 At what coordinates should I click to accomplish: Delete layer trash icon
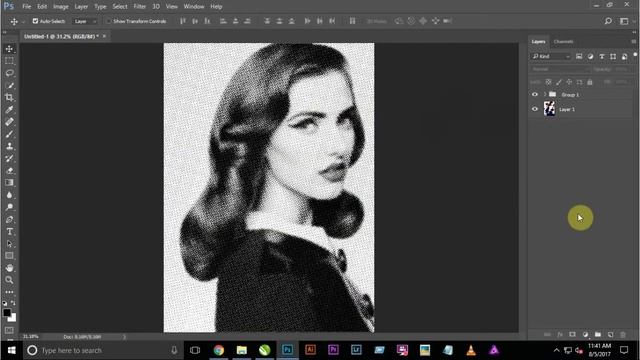point(623,334)
